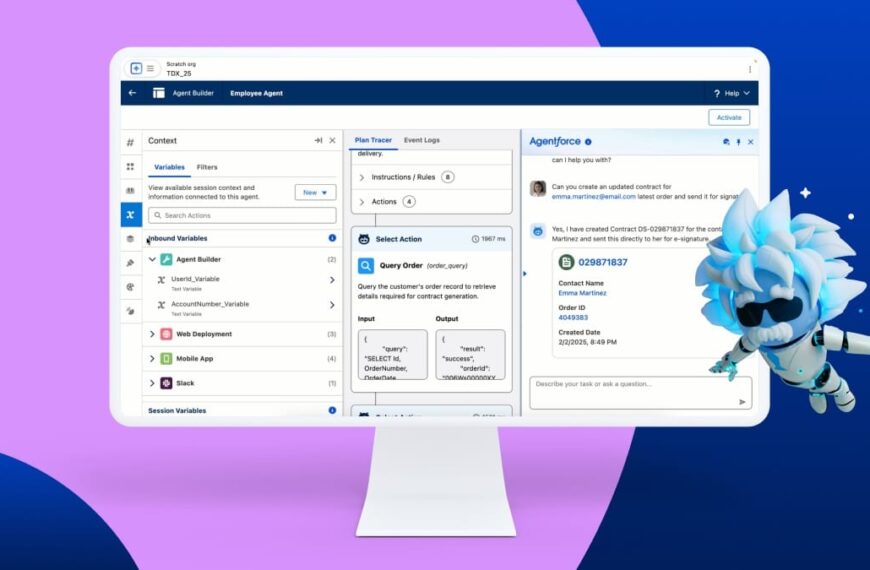
Task: Click the chat-style icon in Agentforce header
Action: pyautogui.click(x=726, y=142)
